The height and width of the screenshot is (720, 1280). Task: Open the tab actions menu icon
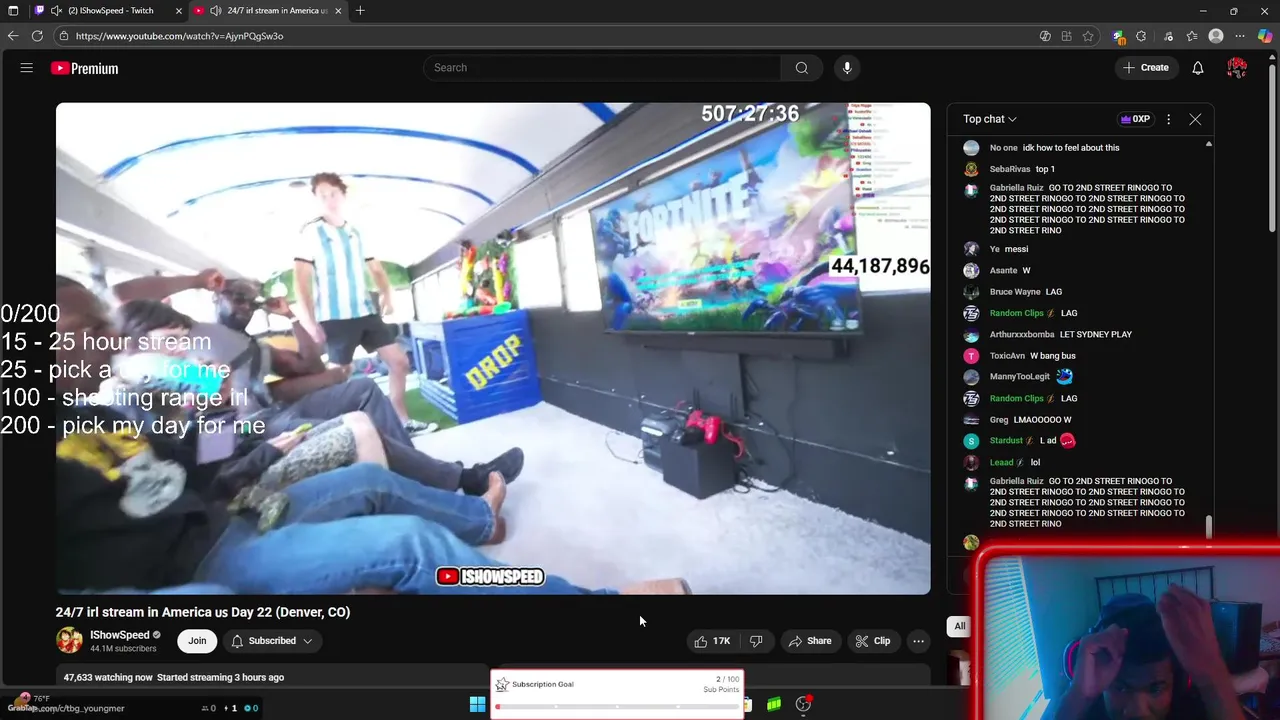[x=13, y=10]
